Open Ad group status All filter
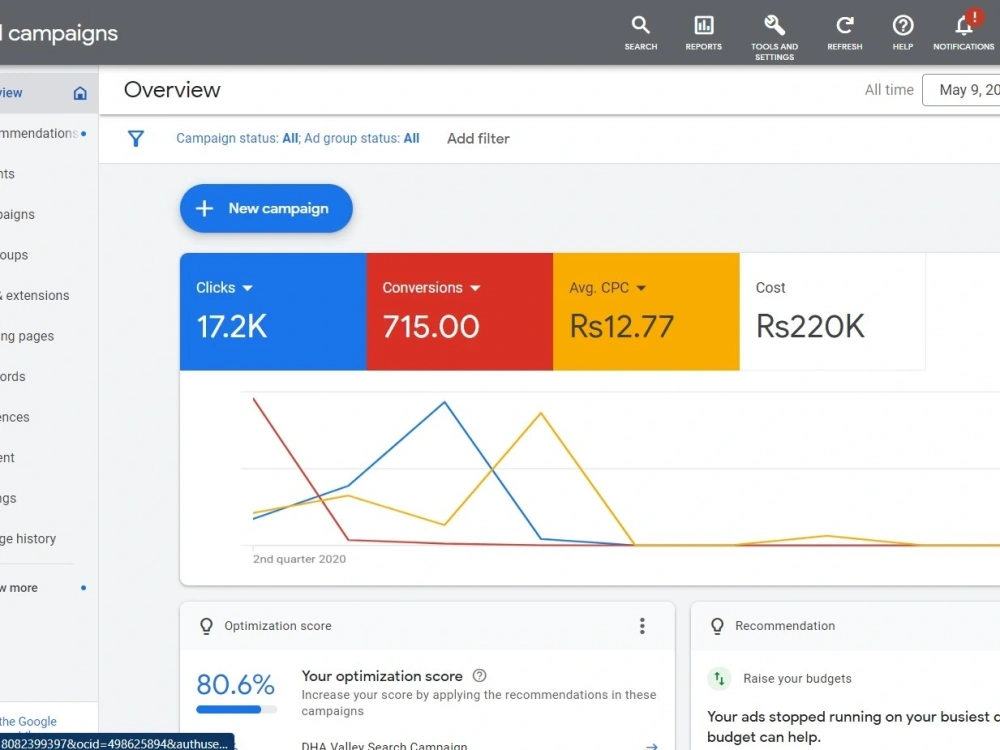 click(x=362, y=138)
